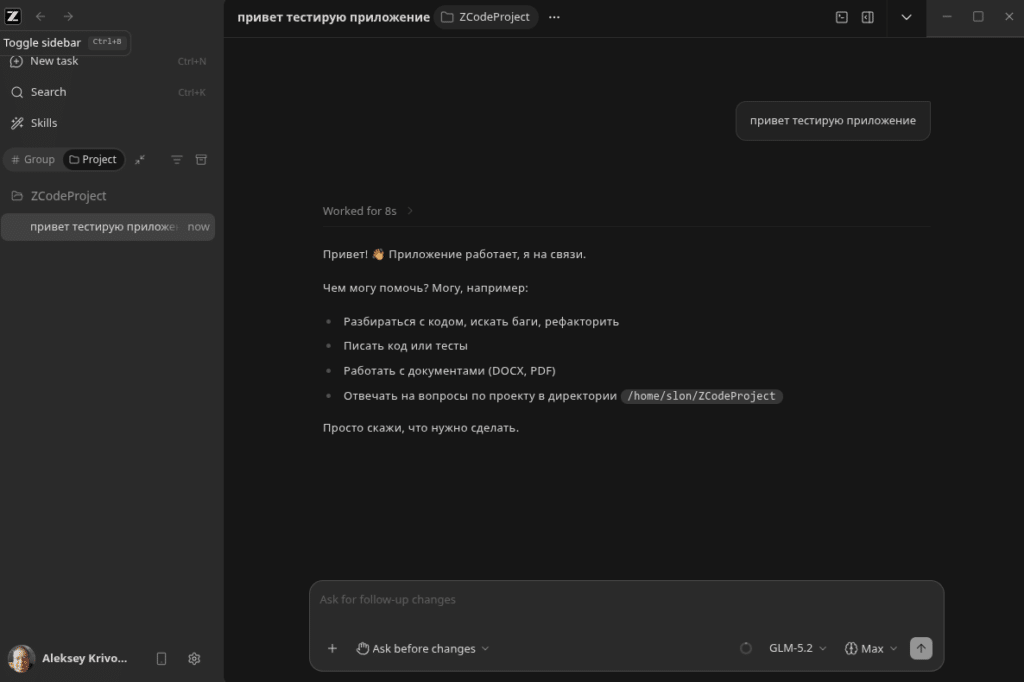The width and height of the screenshot is (1024, 682).
Task: Switch sidebar view to Project
Action: pyautogui.click(x=93, y=159)
